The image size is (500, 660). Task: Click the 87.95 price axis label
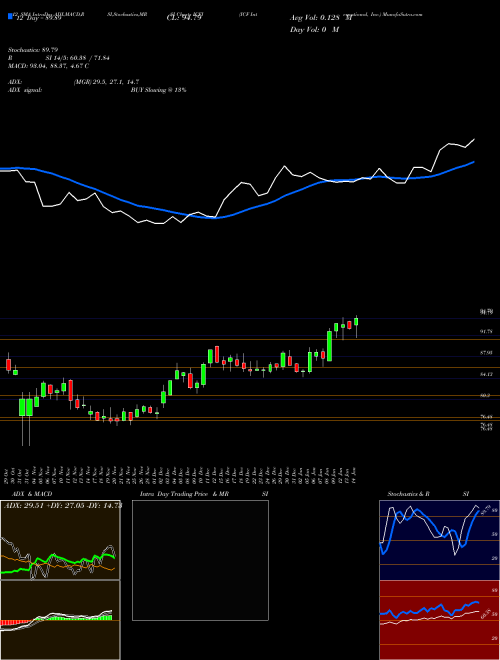pos(486,353)
